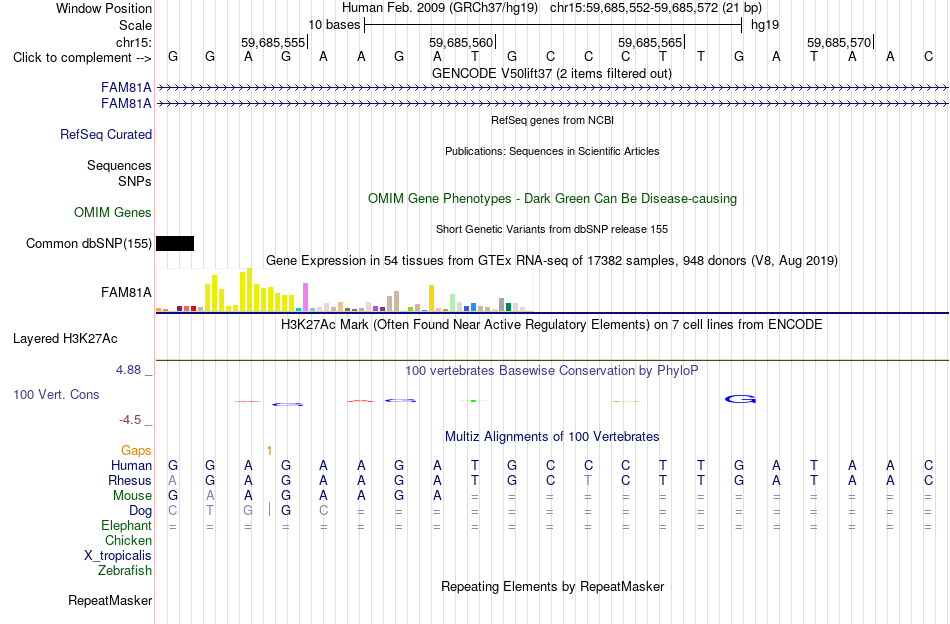This screenshot has width=950, height=624.
Task: Select the Human alignment row label
Action: (x=131, y=465)
